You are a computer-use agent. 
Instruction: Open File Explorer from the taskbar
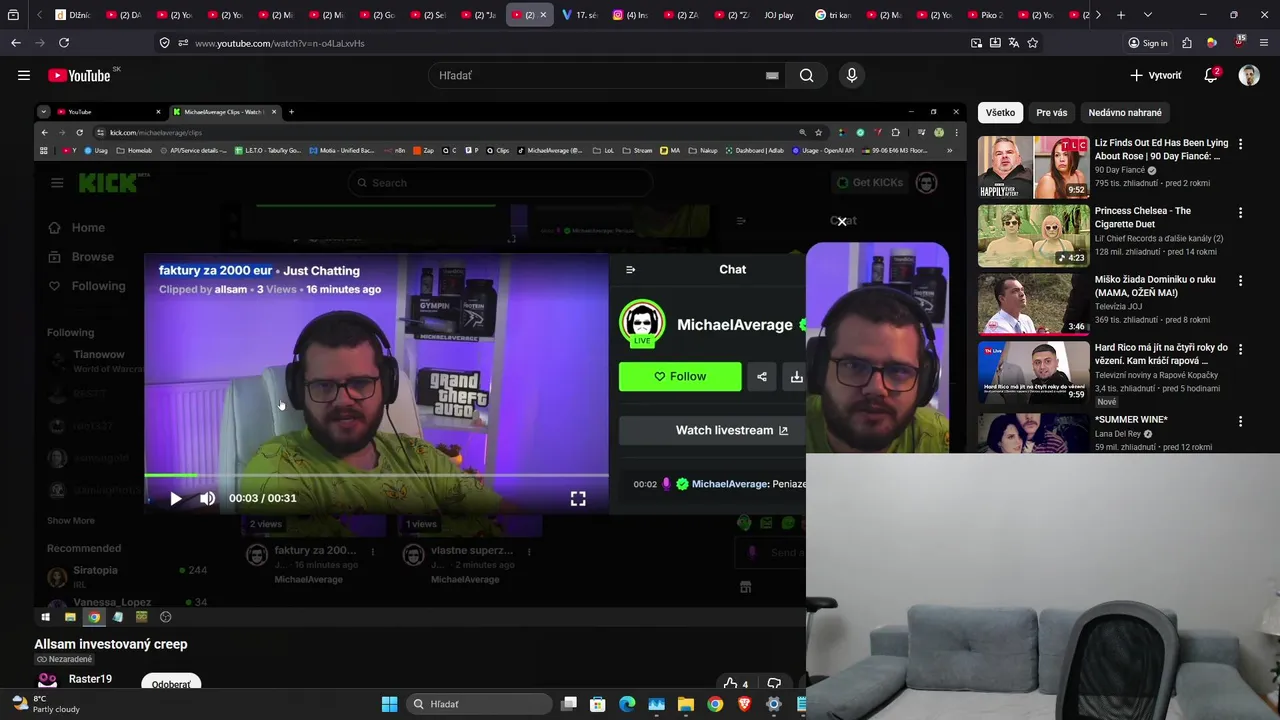[686, 704]
